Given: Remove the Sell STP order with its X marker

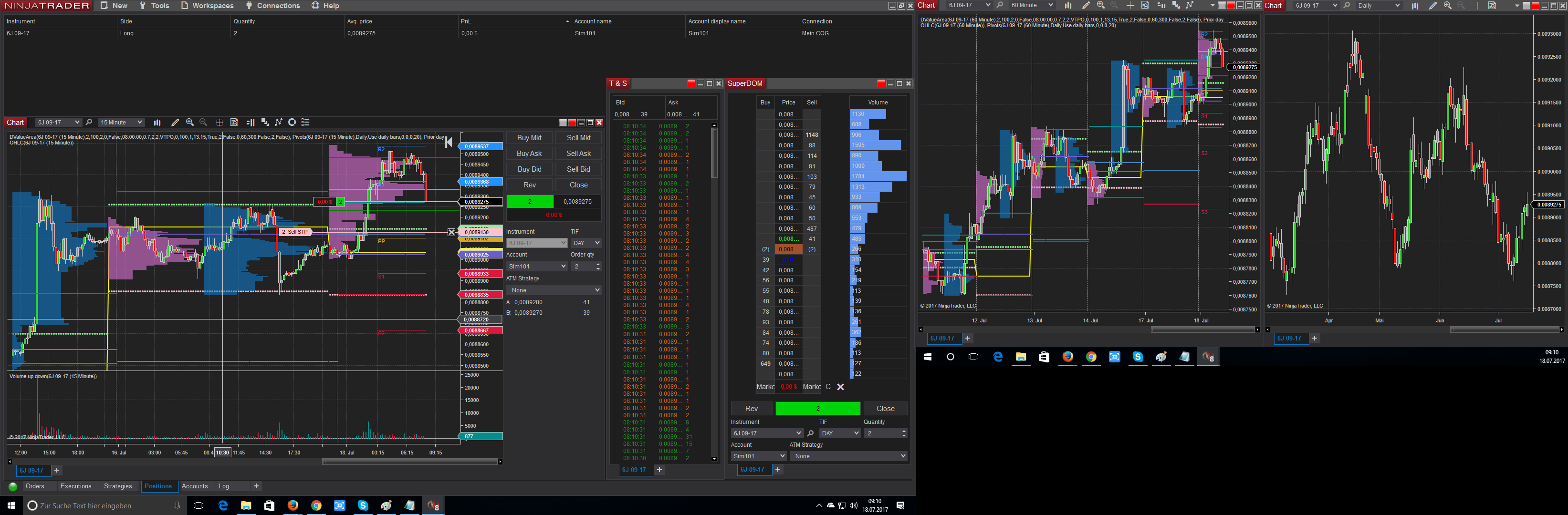Looking at the screenshot, I should coord(452,232).
